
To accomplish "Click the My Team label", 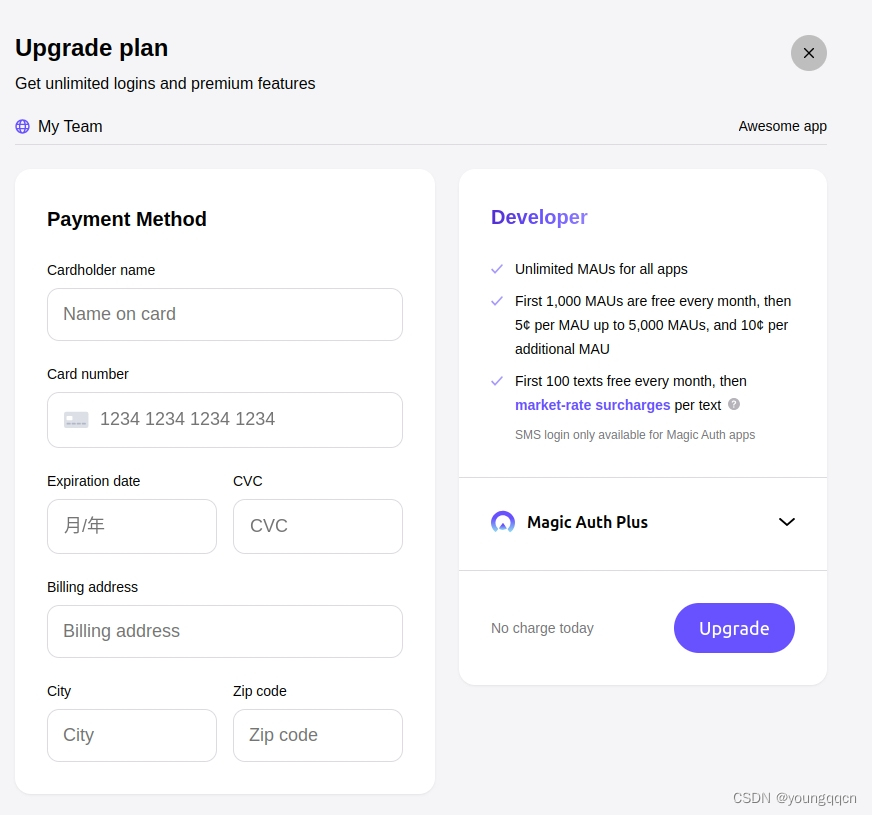I will [x=70, y=127].
